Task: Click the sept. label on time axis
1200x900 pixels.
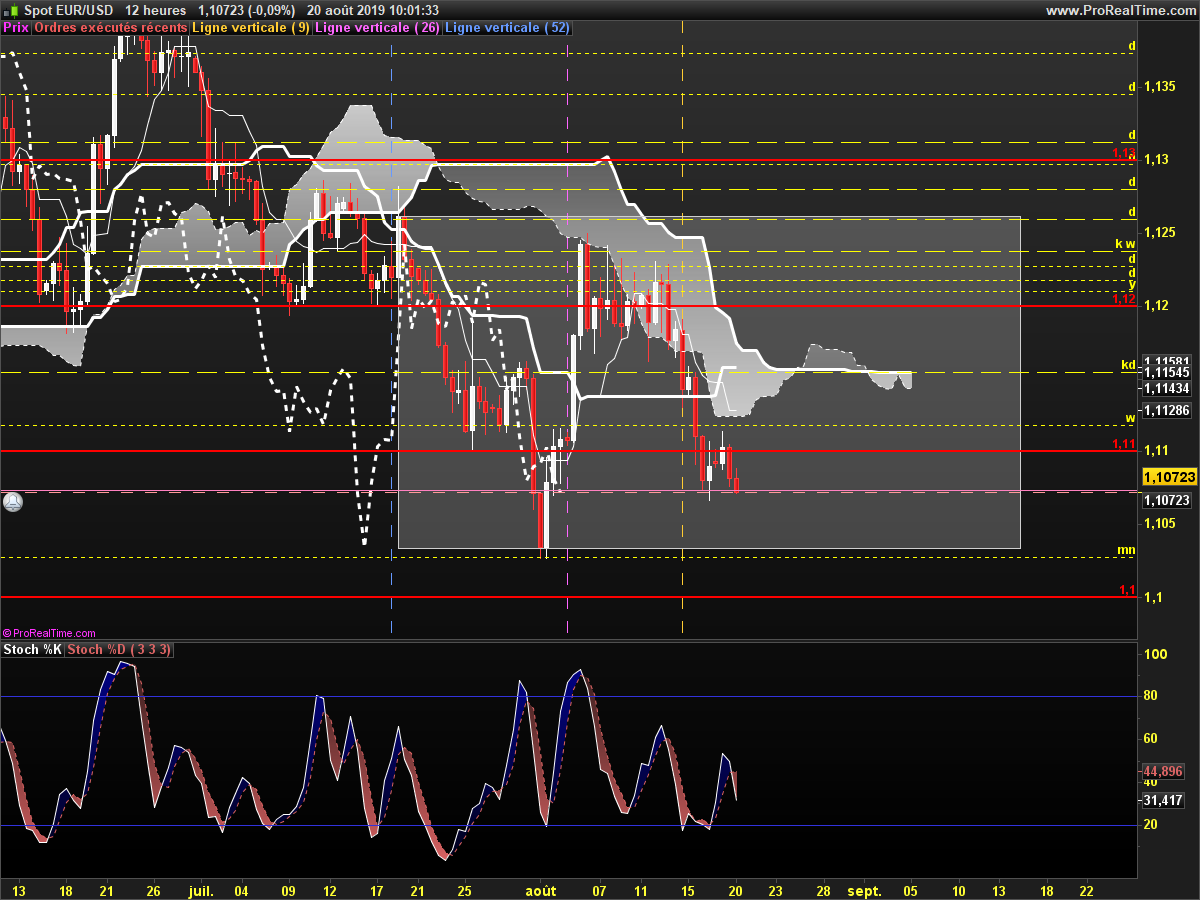Action: point(864,889)
